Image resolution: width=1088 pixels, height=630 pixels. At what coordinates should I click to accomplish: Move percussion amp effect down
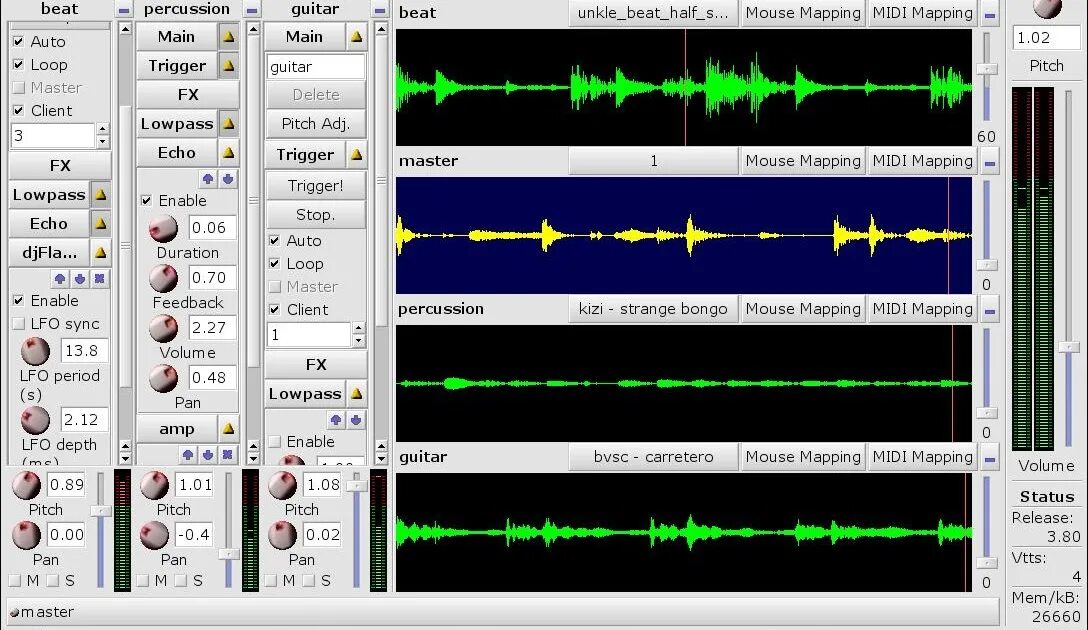pyautogui.click(x=207, y=455)
